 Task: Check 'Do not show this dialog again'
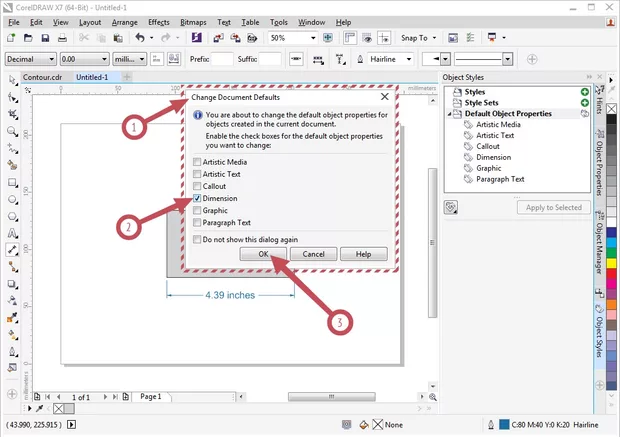pyautogui.click(x=197, y=240)
